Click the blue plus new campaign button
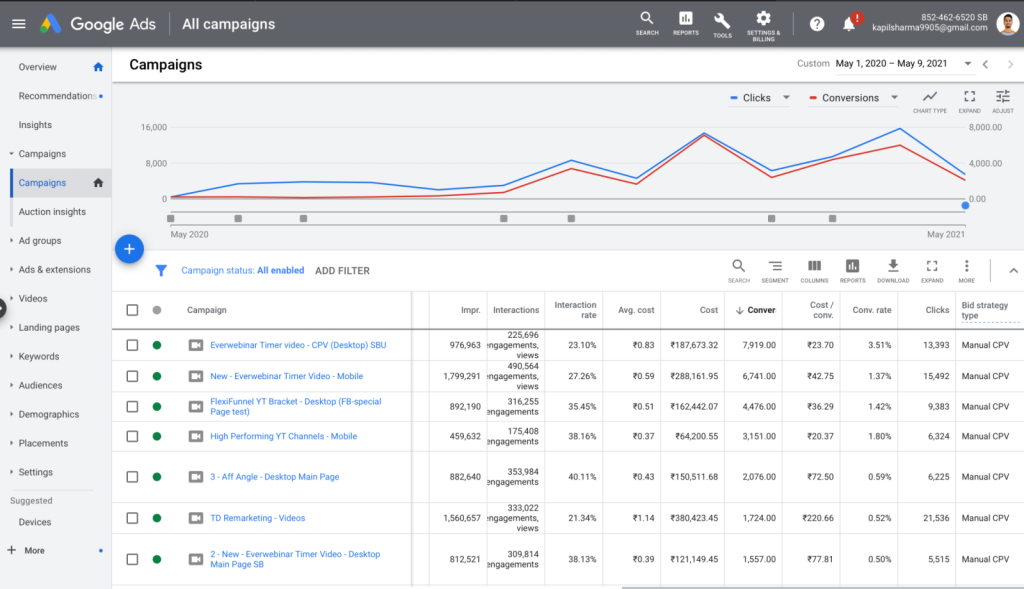This screenshot has width=1024, height=589. click(129, 249)
